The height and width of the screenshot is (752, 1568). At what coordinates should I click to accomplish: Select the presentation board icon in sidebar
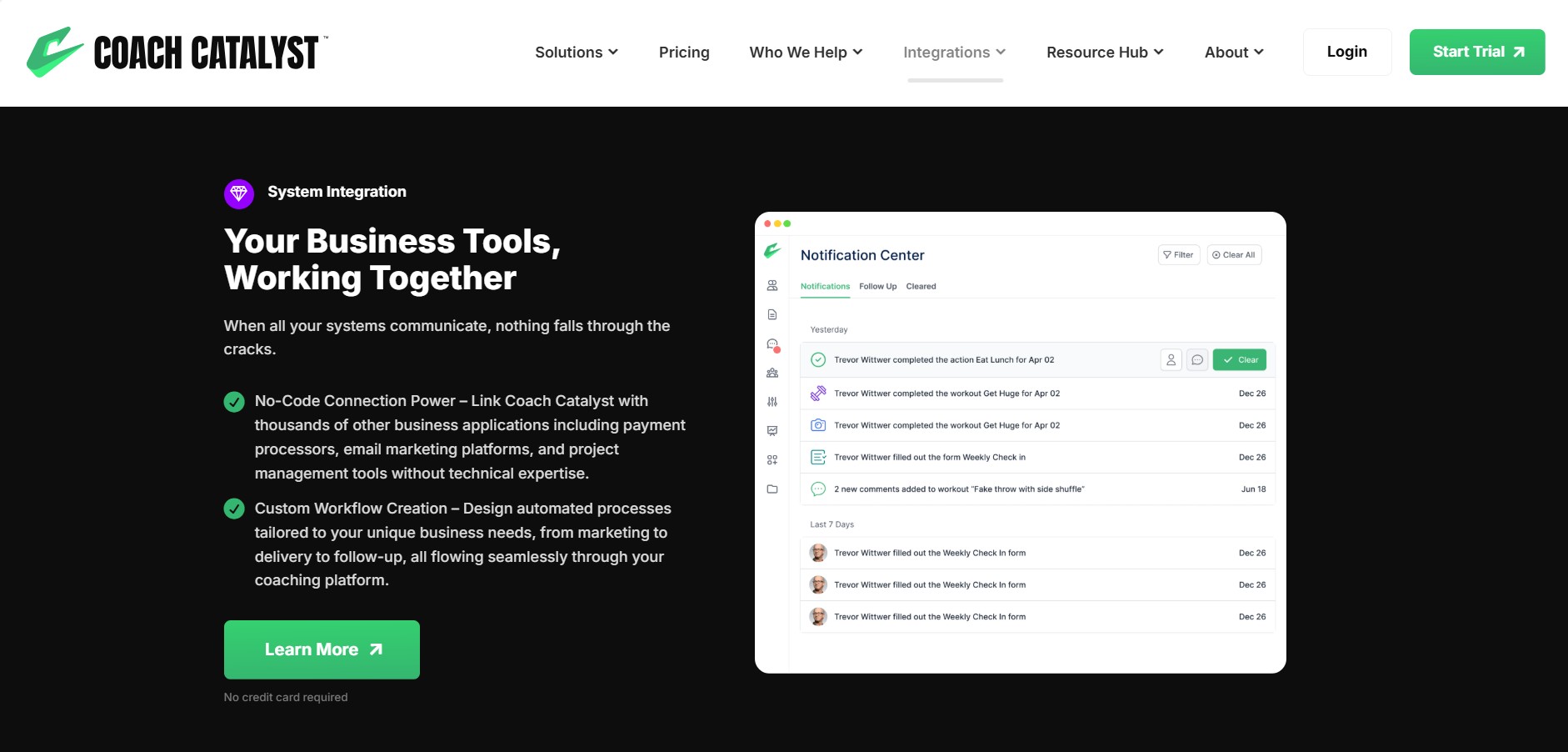click(x=772, y=430)
